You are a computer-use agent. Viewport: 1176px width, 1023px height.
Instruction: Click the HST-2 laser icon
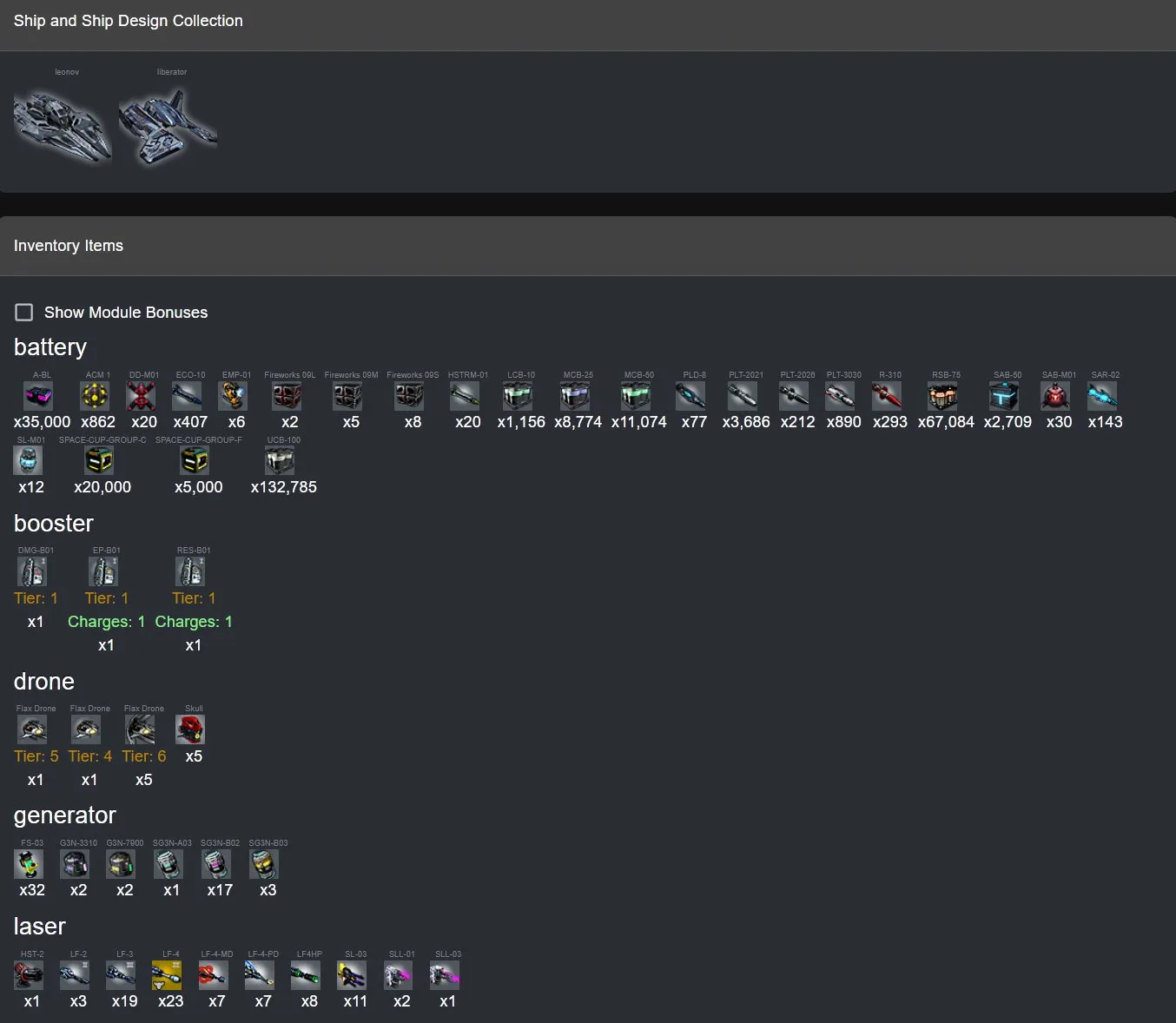29,975
